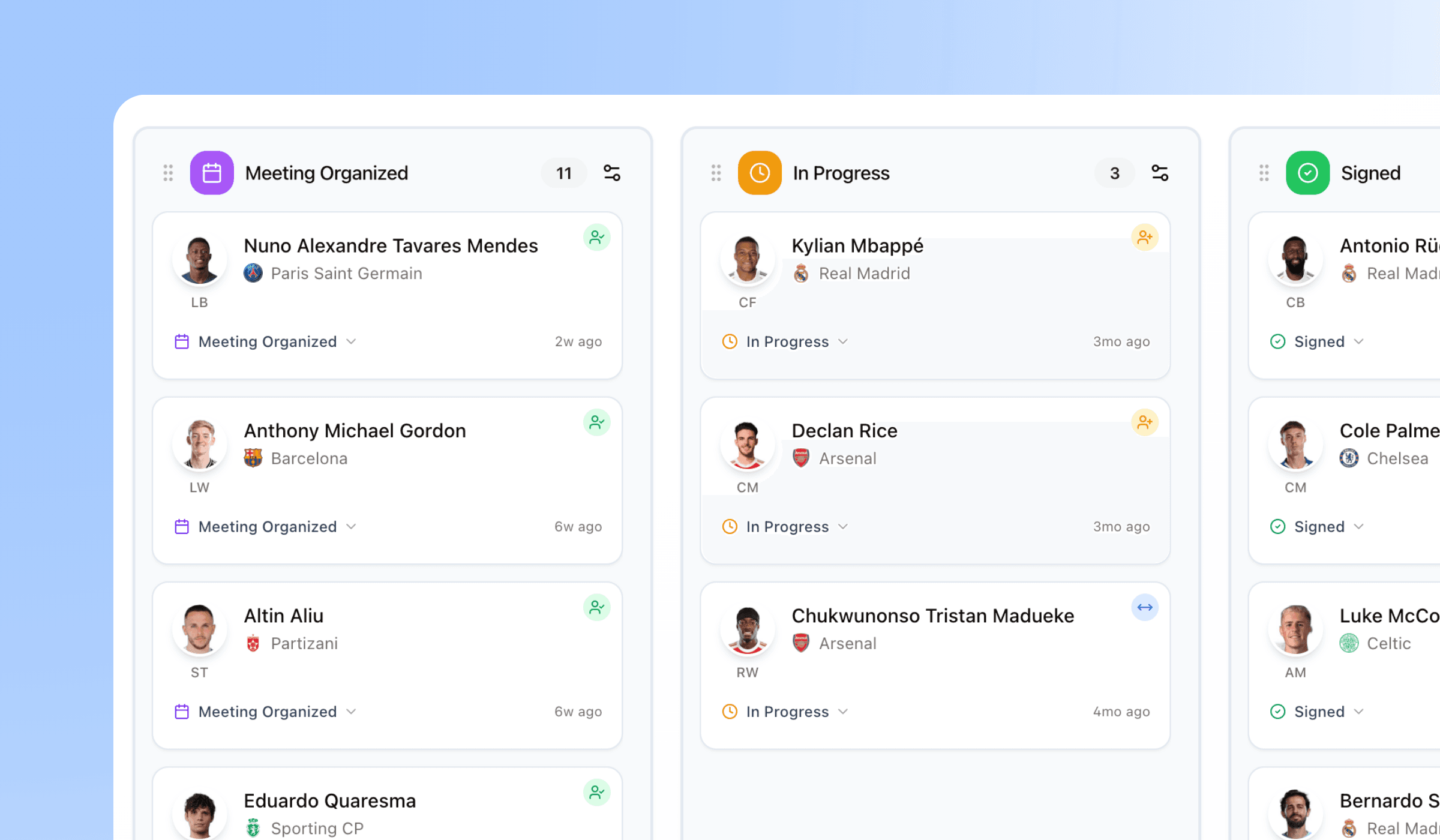Open status dropdown on Nuno Mendes card
Image resolution: width=1440 pixels, height=840 pixels.
point(266,341)
